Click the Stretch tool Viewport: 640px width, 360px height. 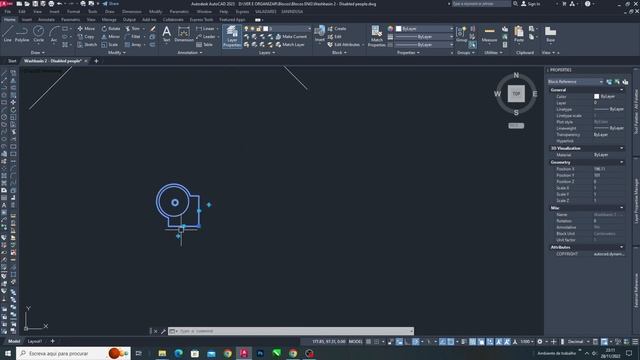87,44
